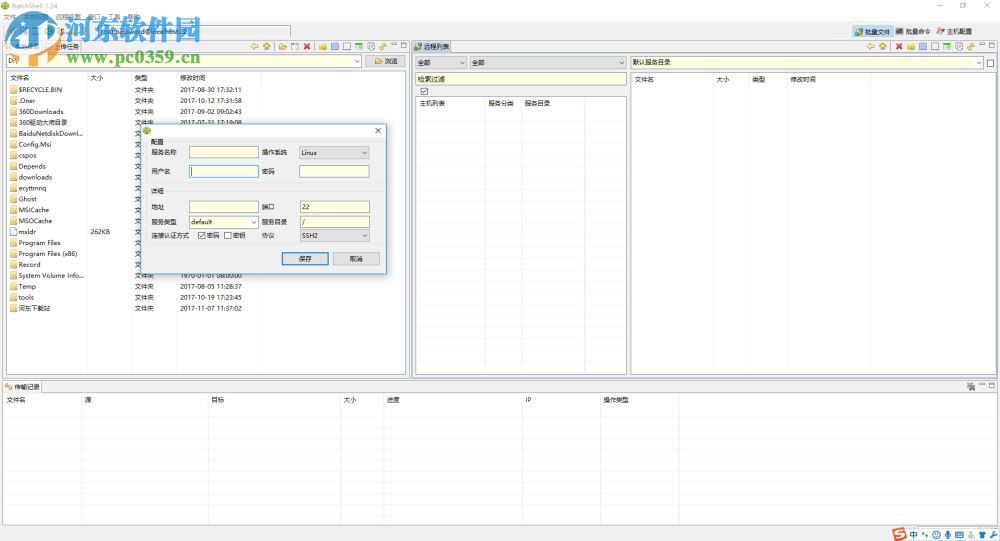Click the empty white square icon in local toolbar
The image size is (1000, 541).
(347, 47)
